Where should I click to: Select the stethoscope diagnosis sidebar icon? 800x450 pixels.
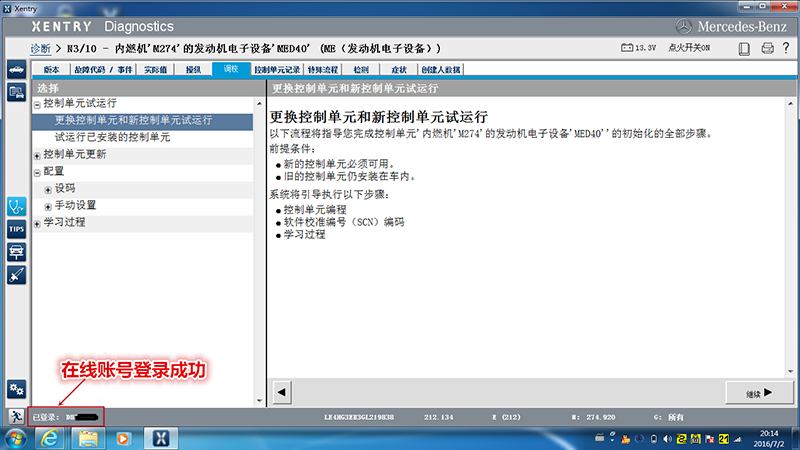coord(16,207)
